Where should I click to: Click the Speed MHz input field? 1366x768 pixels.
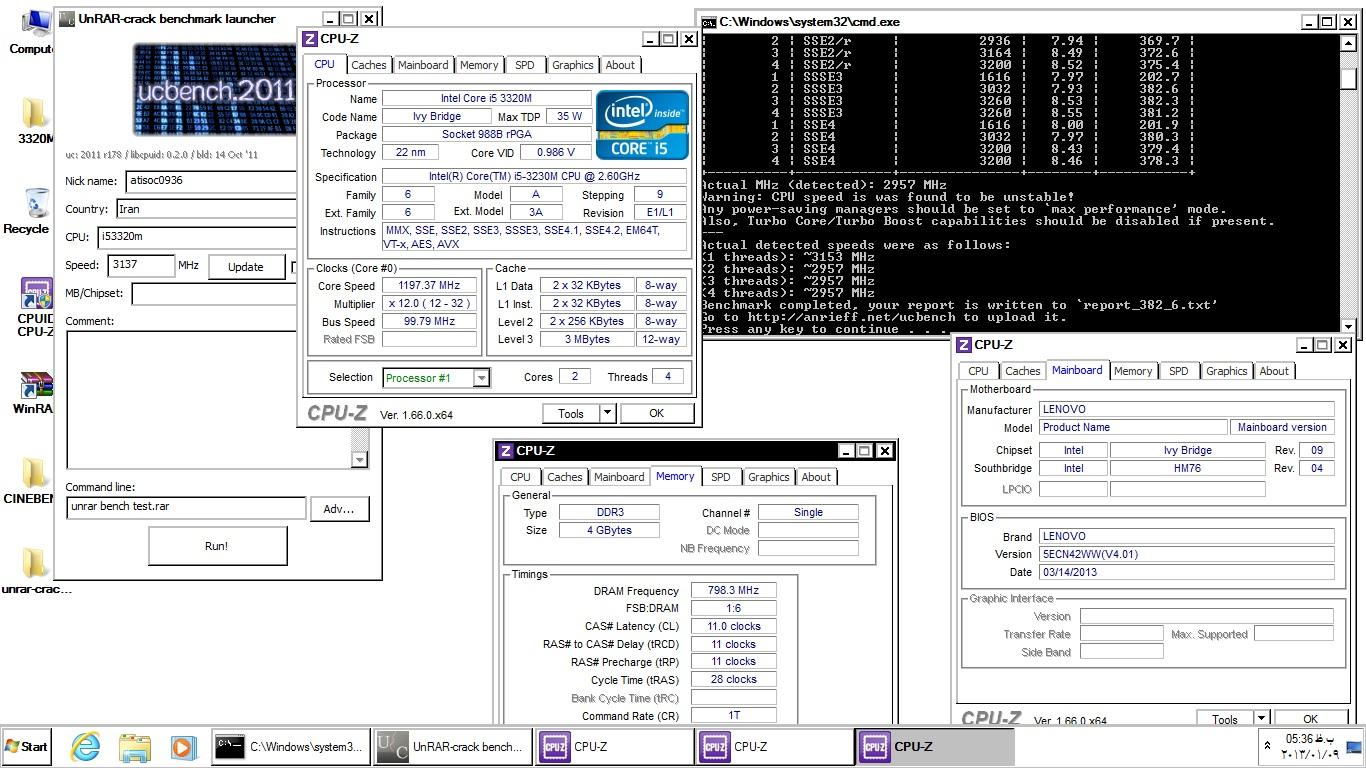140,265
